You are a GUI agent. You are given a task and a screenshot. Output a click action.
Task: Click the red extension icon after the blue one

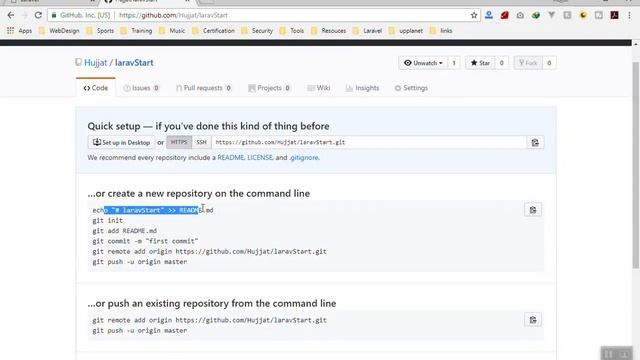coord(504,15)
